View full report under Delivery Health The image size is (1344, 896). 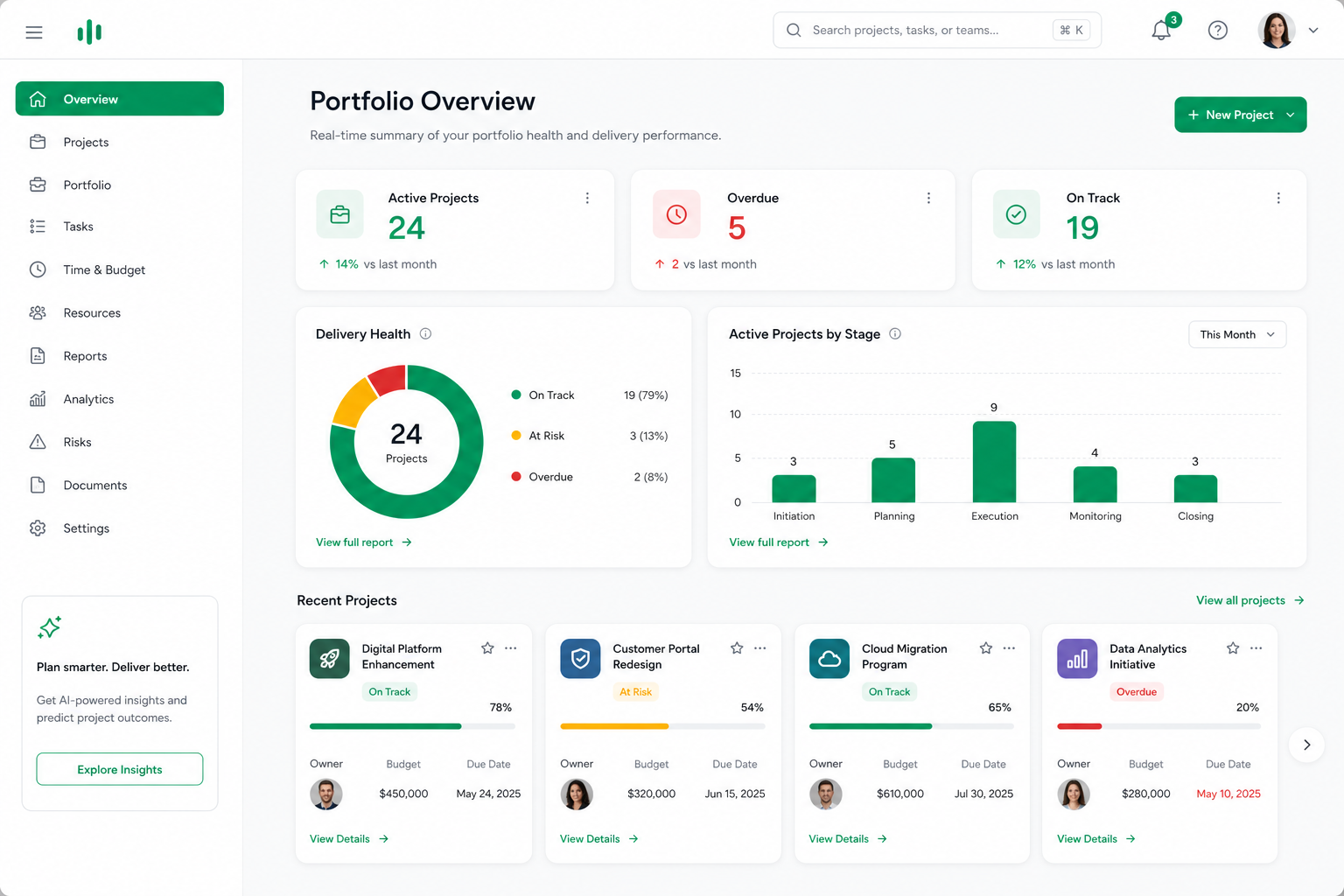[x=364, y=542]
